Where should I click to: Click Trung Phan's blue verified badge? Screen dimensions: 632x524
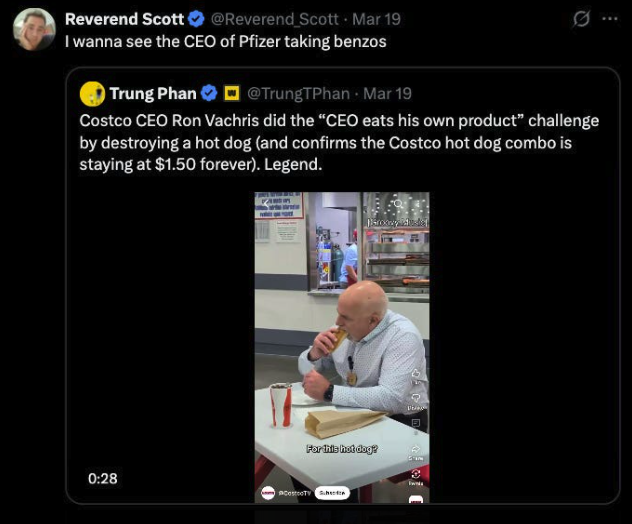point(209,94)
